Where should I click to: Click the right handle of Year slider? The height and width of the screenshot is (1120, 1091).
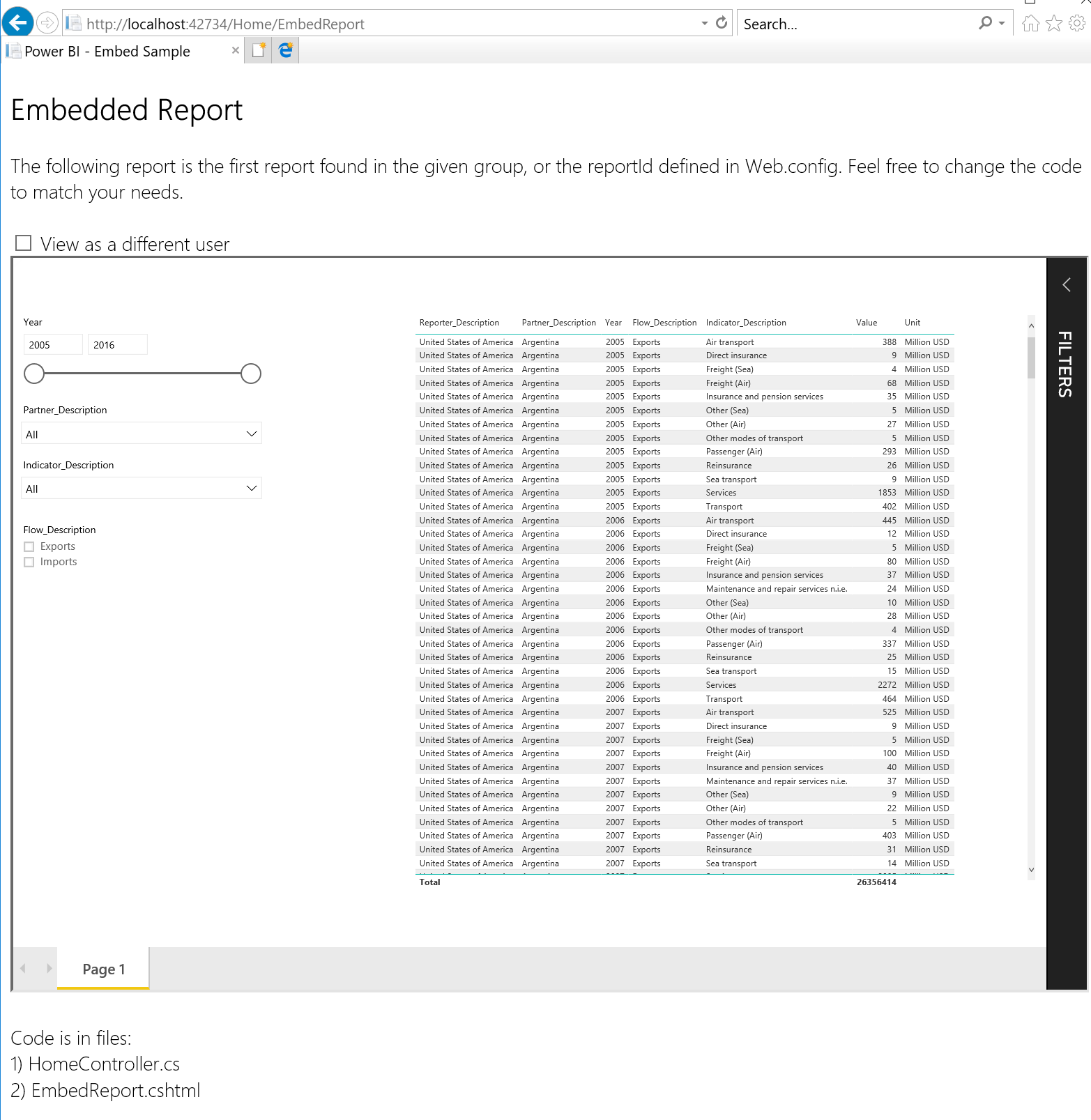pos(251,374)
